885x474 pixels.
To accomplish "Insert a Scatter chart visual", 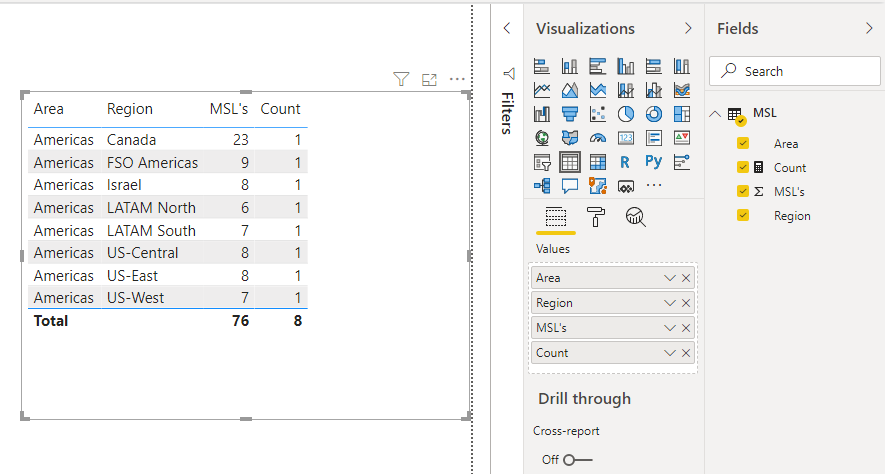I will click(x=598, y=114).
